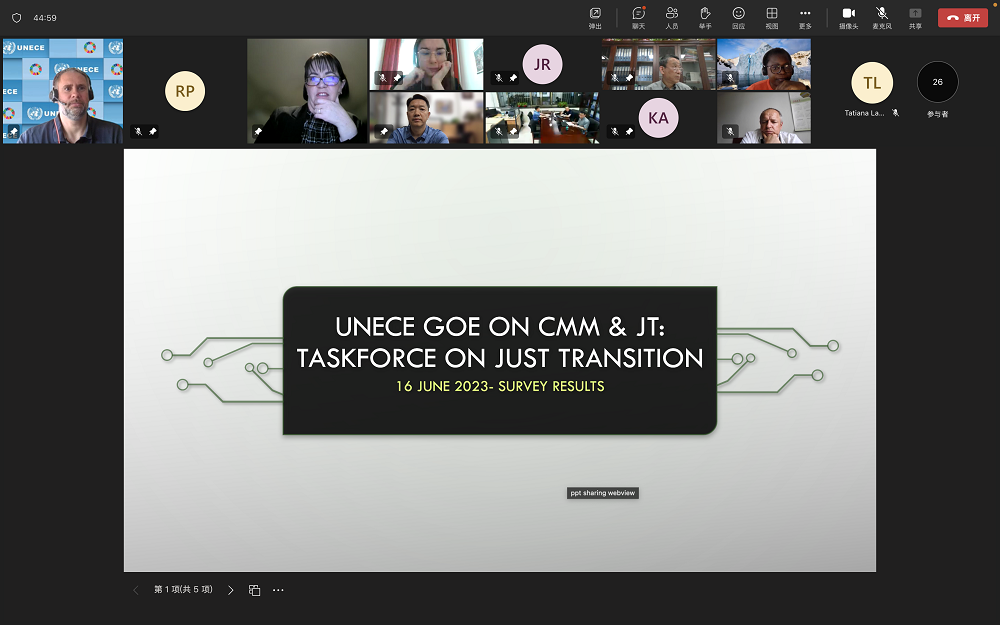Leave the meeting with the red 离开 button
Image resolution: width=1000 pixels, height=625 pixels.
tap(962, 18)
